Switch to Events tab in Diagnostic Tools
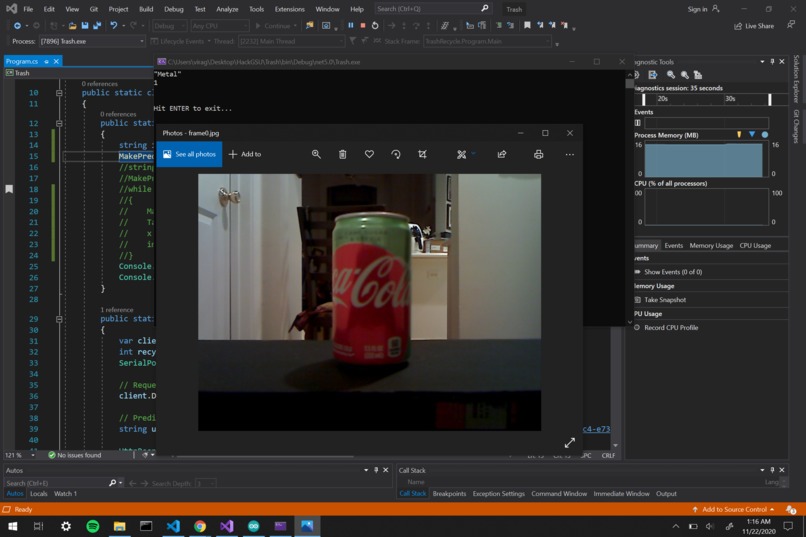This screenshot has height=537, width=806. 673,246
